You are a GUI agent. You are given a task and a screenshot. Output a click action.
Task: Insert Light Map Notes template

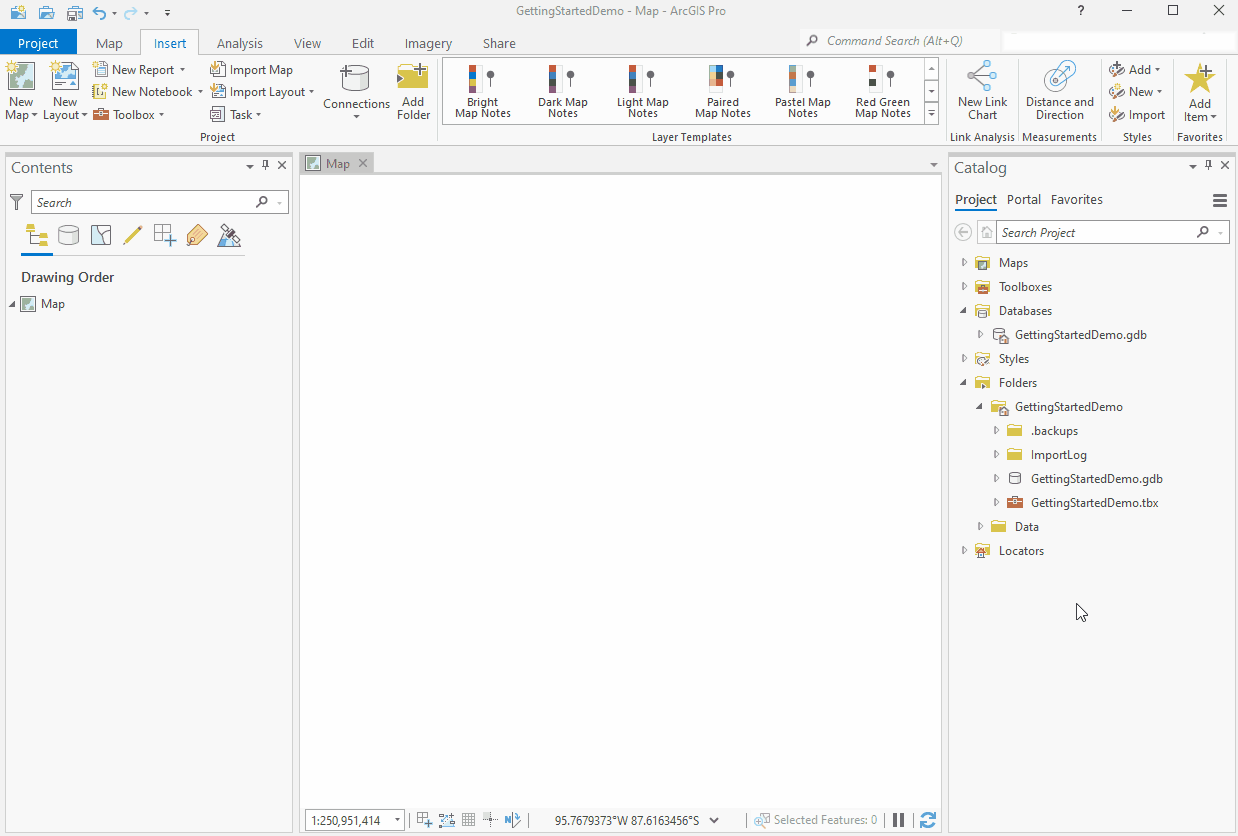pyautogui.click(x=643, y=92)
